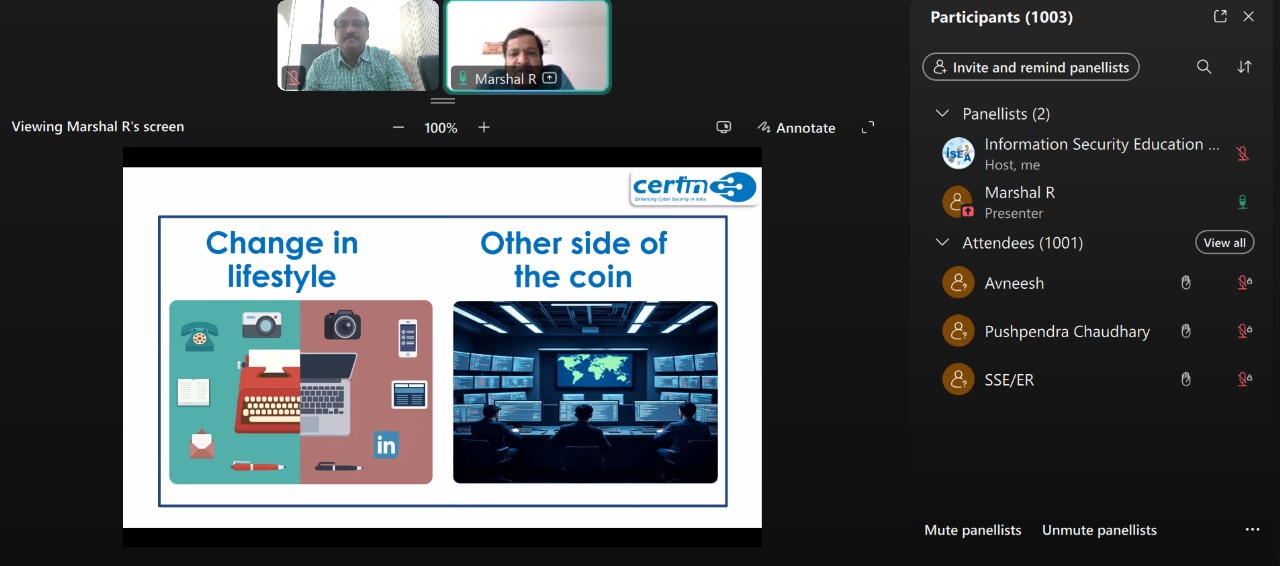
Task: Zoom out the shared screen view
Action: click(x=398, y=128)
